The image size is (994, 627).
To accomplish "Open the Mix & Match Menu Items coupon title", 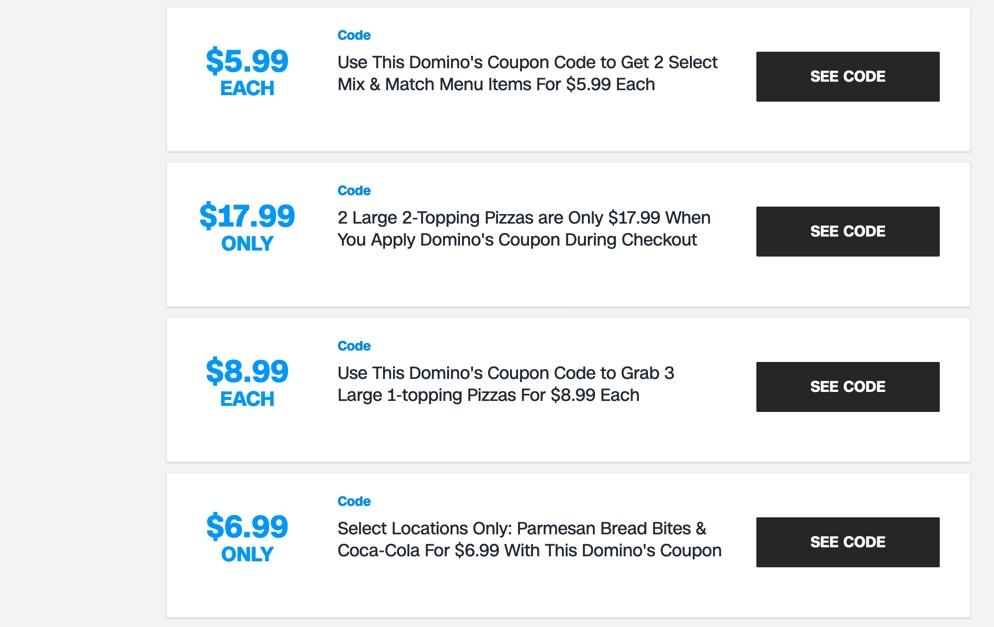I will point(527,73).
